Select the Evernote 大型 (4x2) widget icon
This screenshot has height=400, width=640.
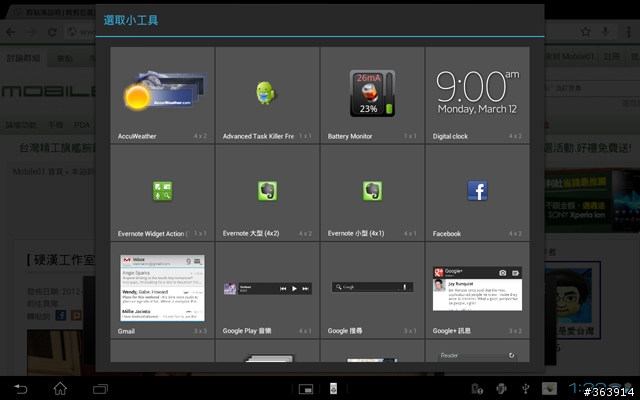point(267,191)
